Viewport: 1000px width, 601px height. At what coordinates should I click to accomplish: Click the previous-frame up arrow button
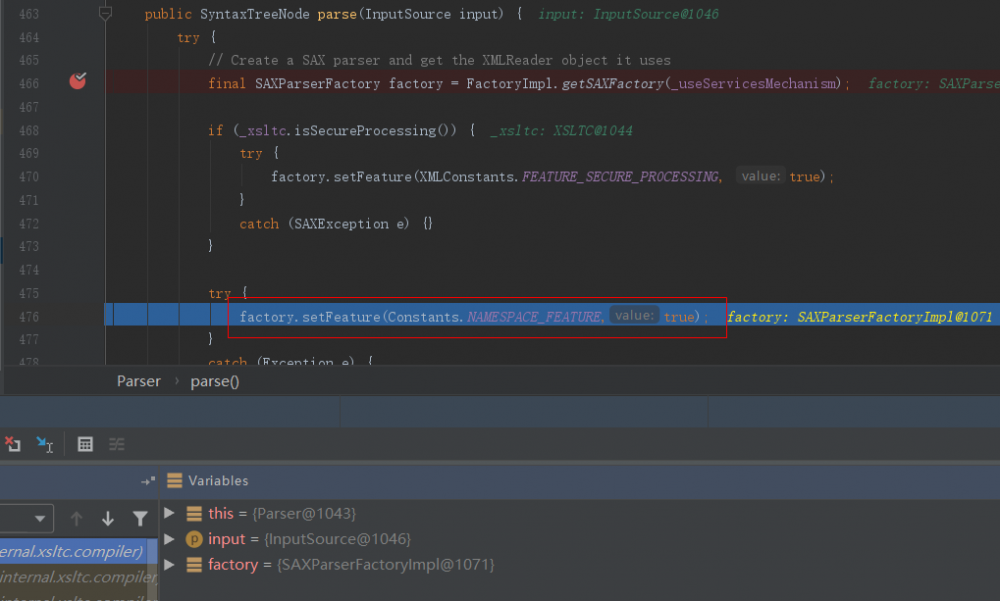[76, 518]
